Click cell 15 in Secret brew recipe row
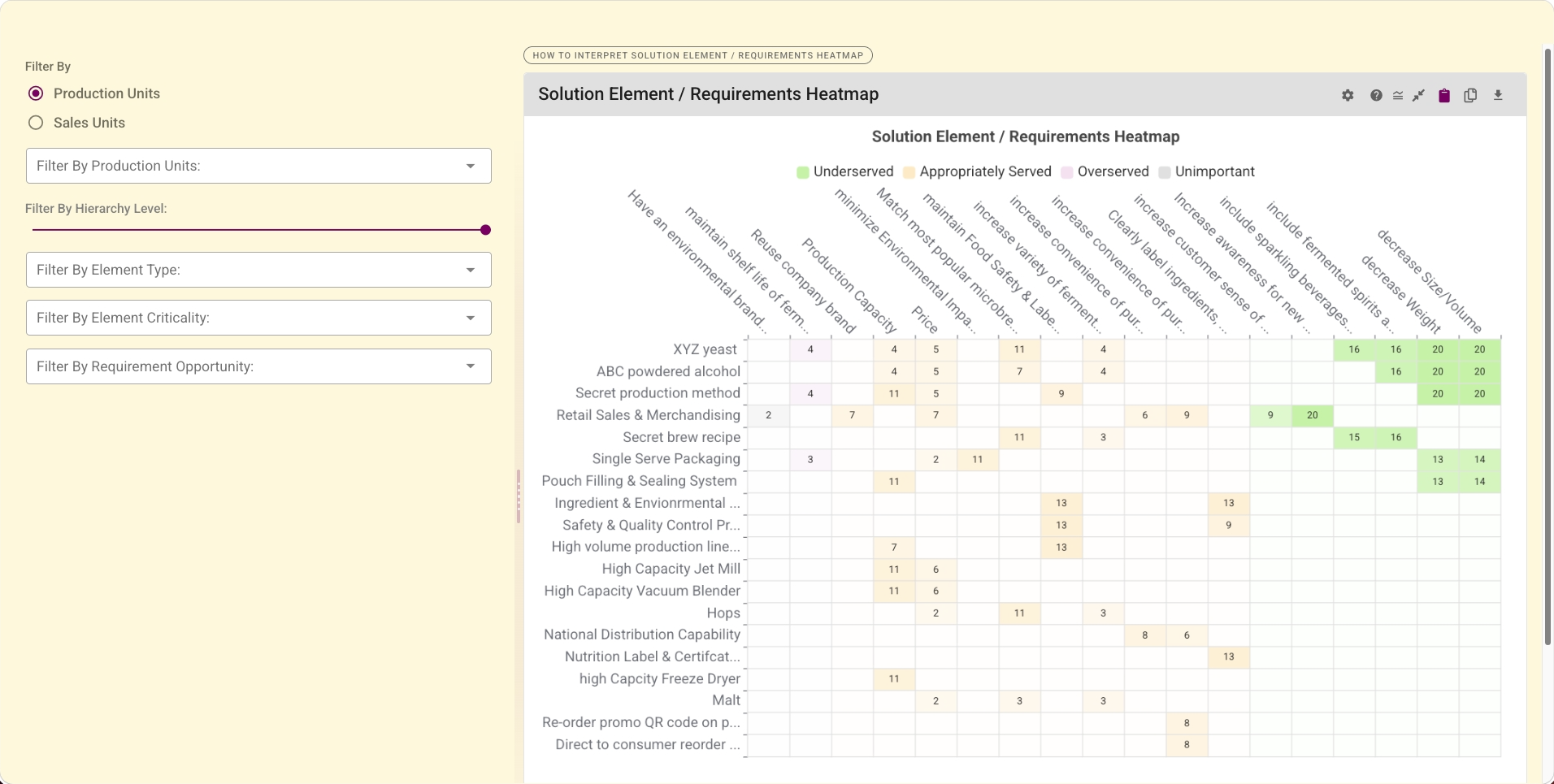The image size is (1554, 784). pos(1354,437)
